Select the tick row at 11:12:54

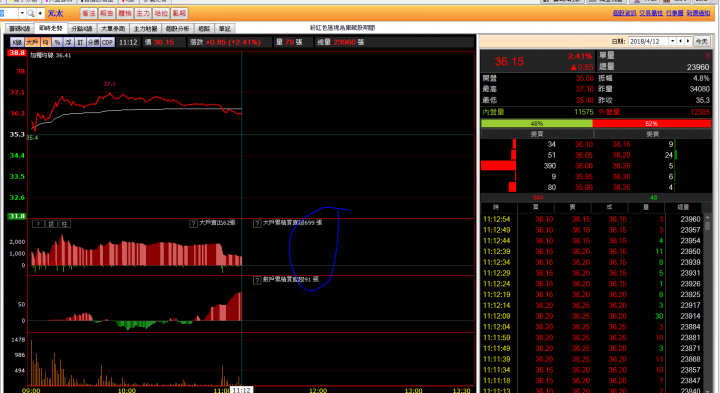(591, 219)
